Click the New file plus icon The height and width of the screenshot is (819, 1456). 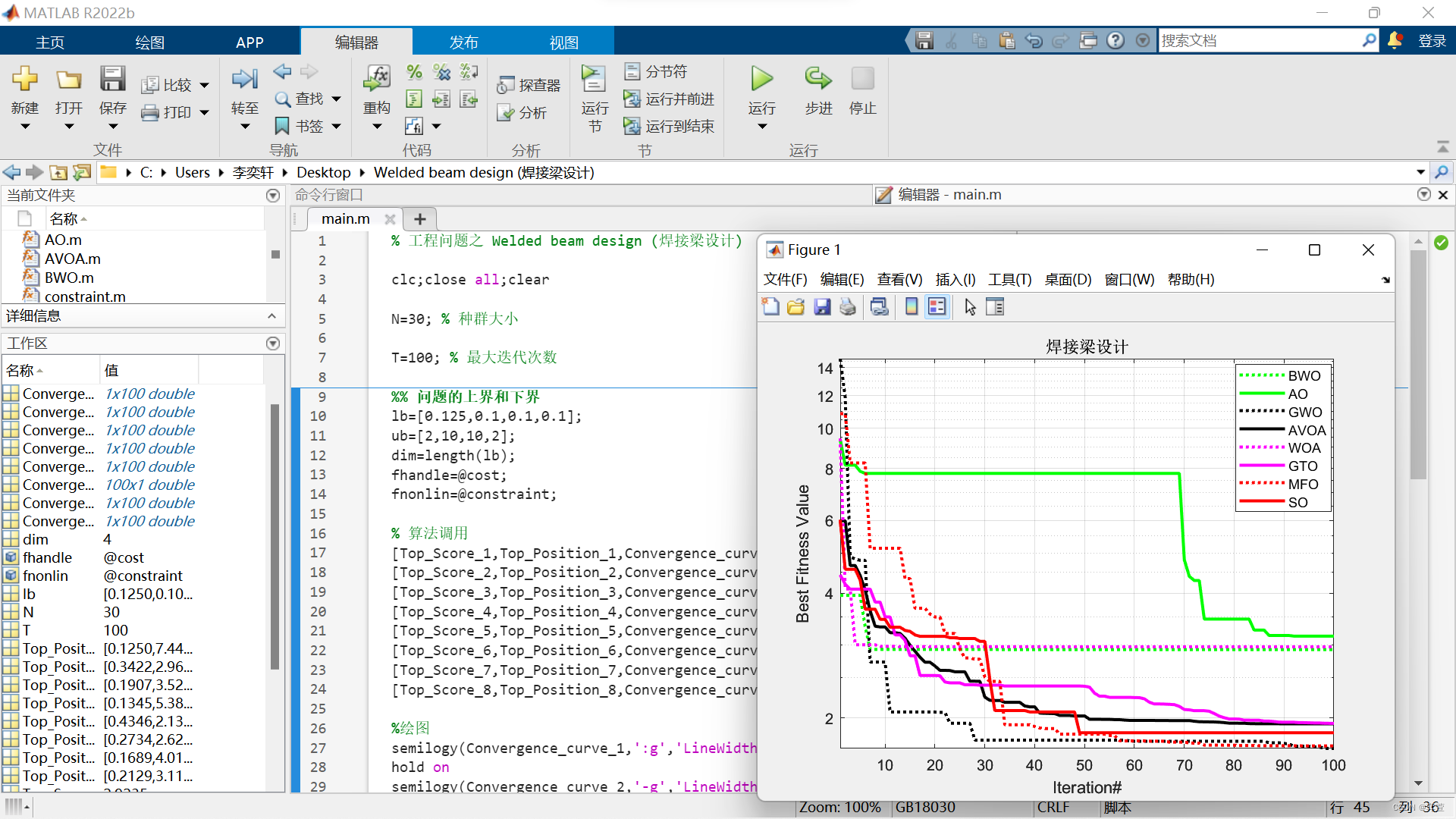[x=25, y=79]
